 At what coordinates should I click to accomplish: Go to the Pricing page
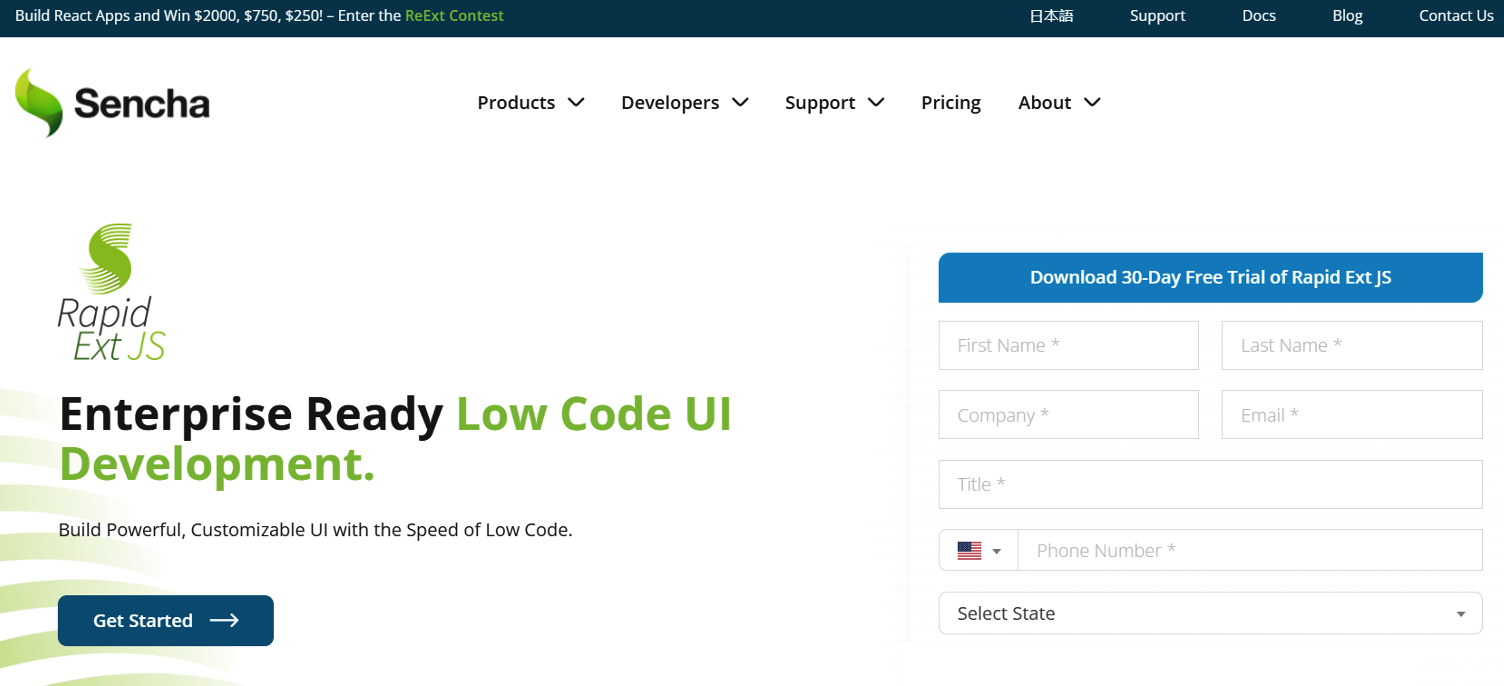(951, 102)
